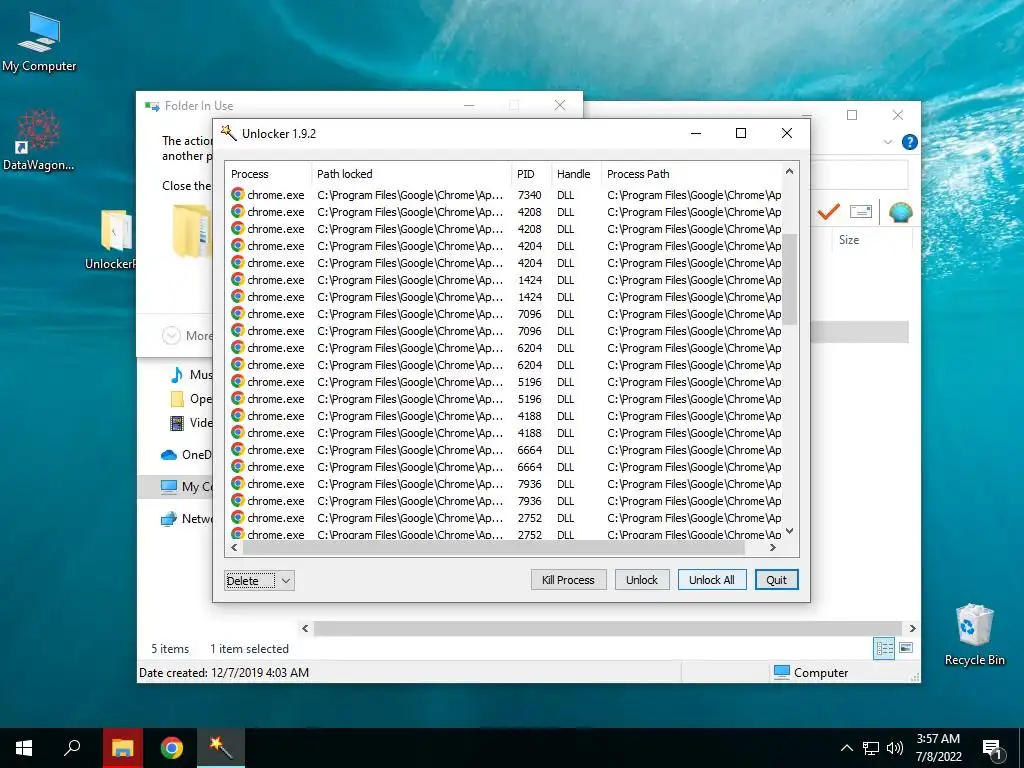
Task: Select the PID 7936 cell in the eighteenth process row
Action: [x=530, y=483]
